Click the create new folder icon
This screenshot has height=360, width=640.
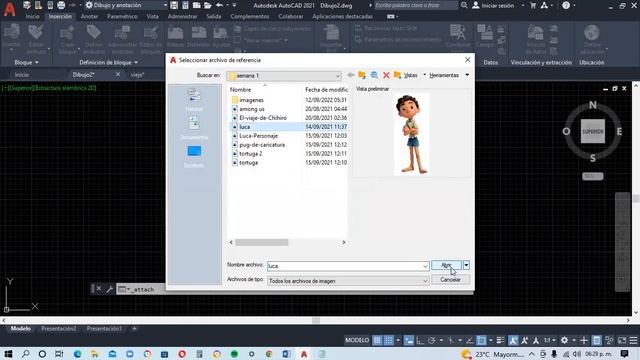click(x=397, y=75)
